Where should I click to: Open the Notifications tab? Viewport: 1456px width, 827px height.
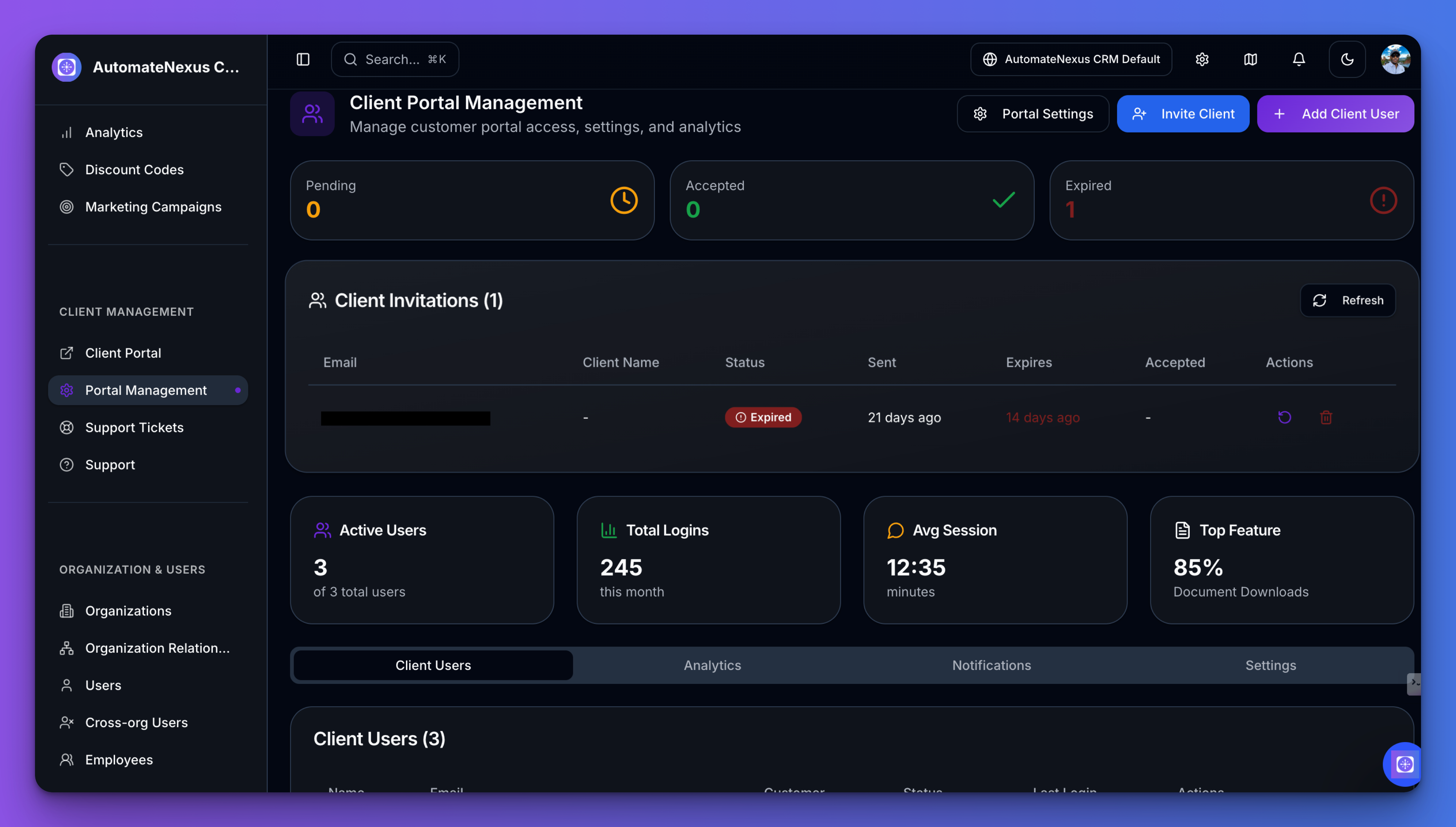(991, 665)
